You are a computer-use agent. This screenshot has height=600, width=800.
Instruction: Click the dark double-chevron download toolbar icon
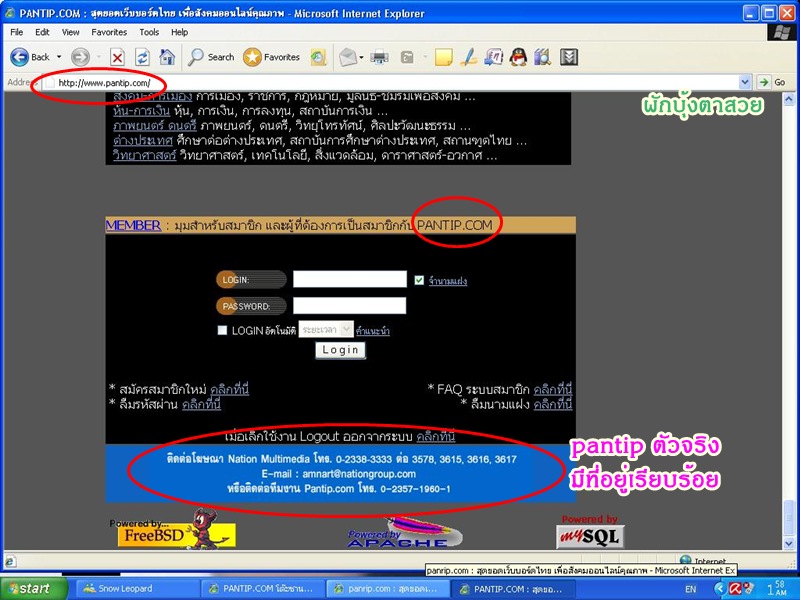click(568, 57)
